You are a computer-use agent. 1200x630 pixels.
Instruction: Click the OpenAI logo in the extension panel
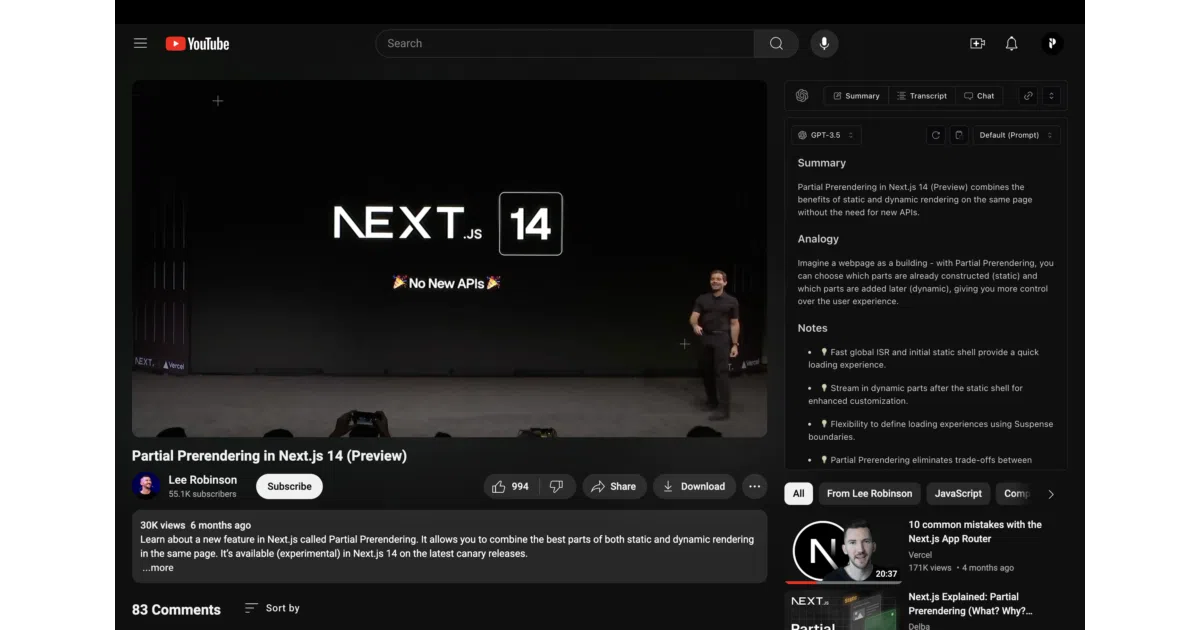pyautogui.click(x=802, y=96)
